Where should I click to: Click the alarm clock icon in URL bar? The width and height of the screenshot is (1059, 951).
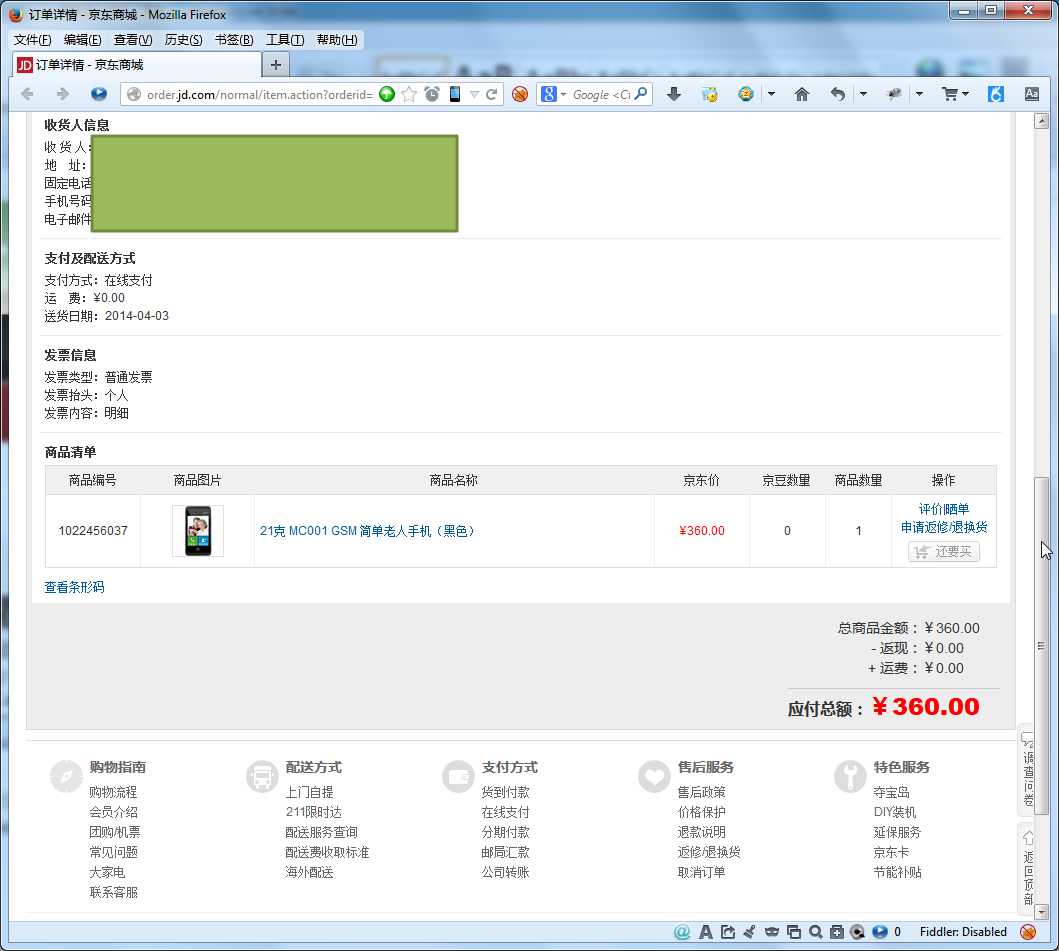click(x=432, y=94)
